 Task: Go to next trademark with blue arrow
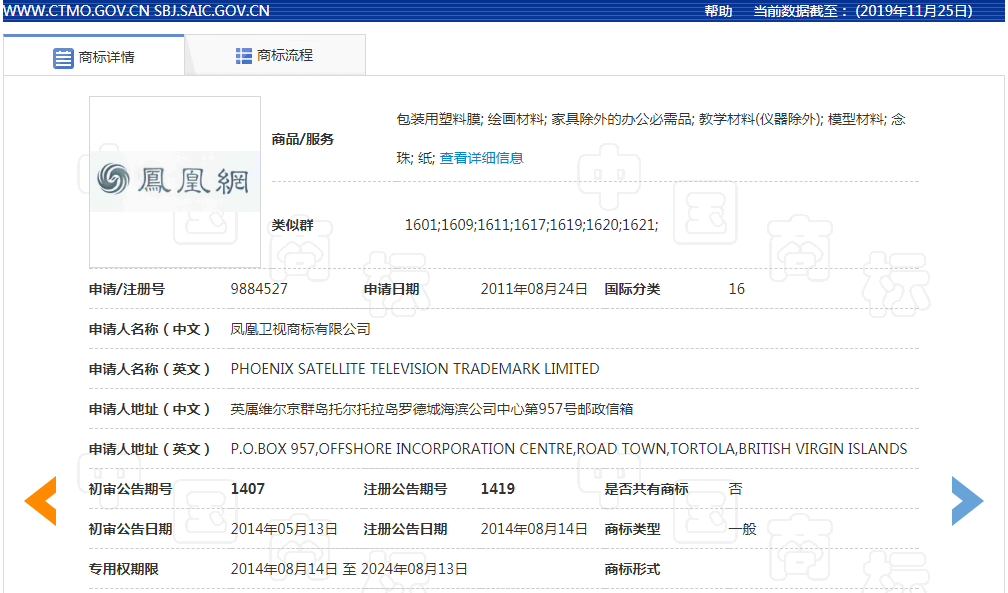tap(968, 500)
